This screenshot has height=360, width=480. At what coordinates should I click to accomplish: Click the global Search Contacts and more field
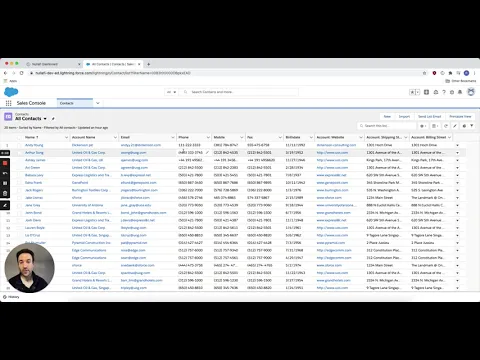(239, 92)
